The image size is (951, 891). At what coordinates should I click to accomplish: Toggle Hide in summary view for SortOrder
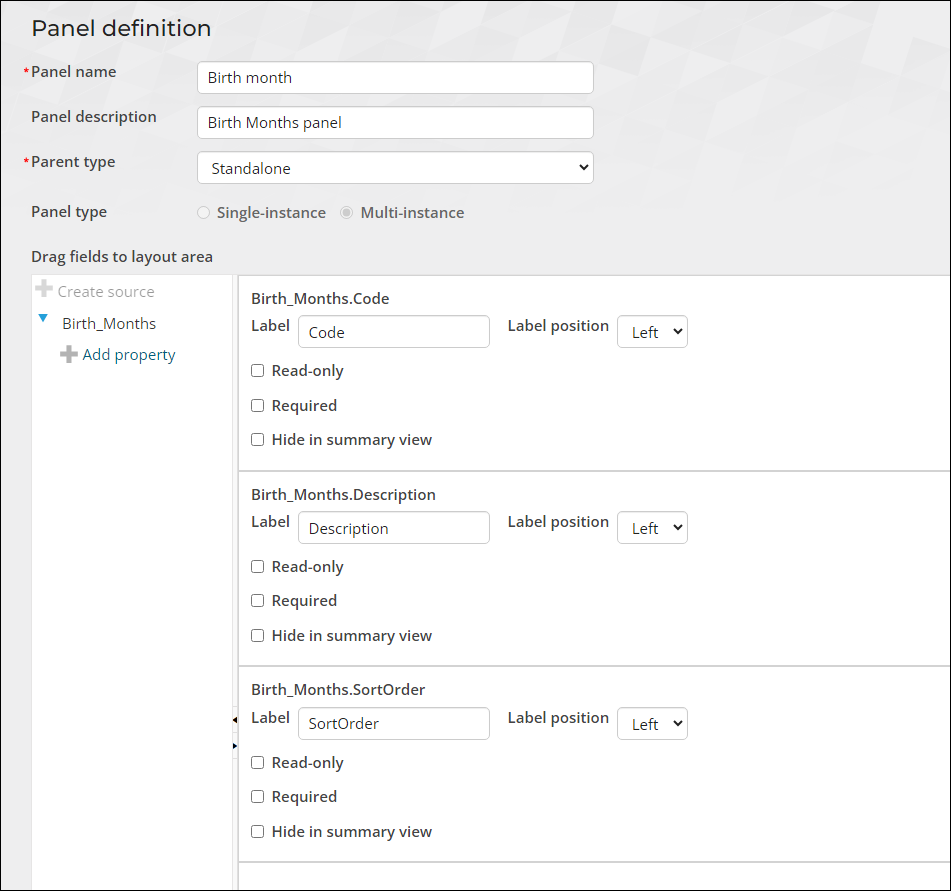click(x=258, y=832)
